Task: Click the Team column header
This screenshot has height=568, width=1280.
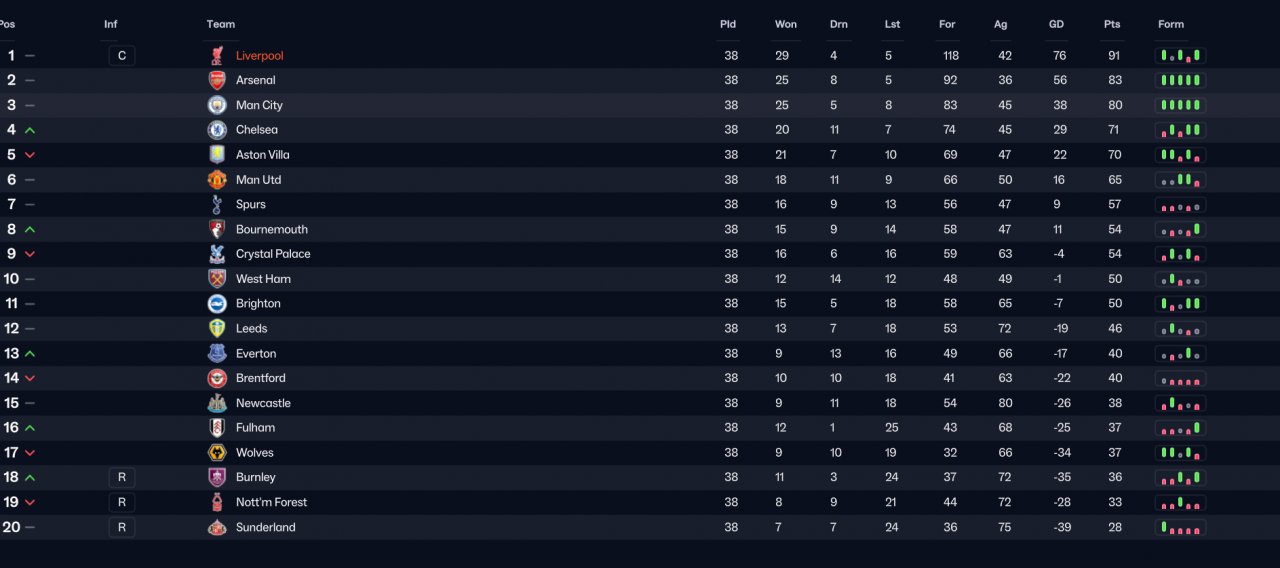Action: (221, 25)
